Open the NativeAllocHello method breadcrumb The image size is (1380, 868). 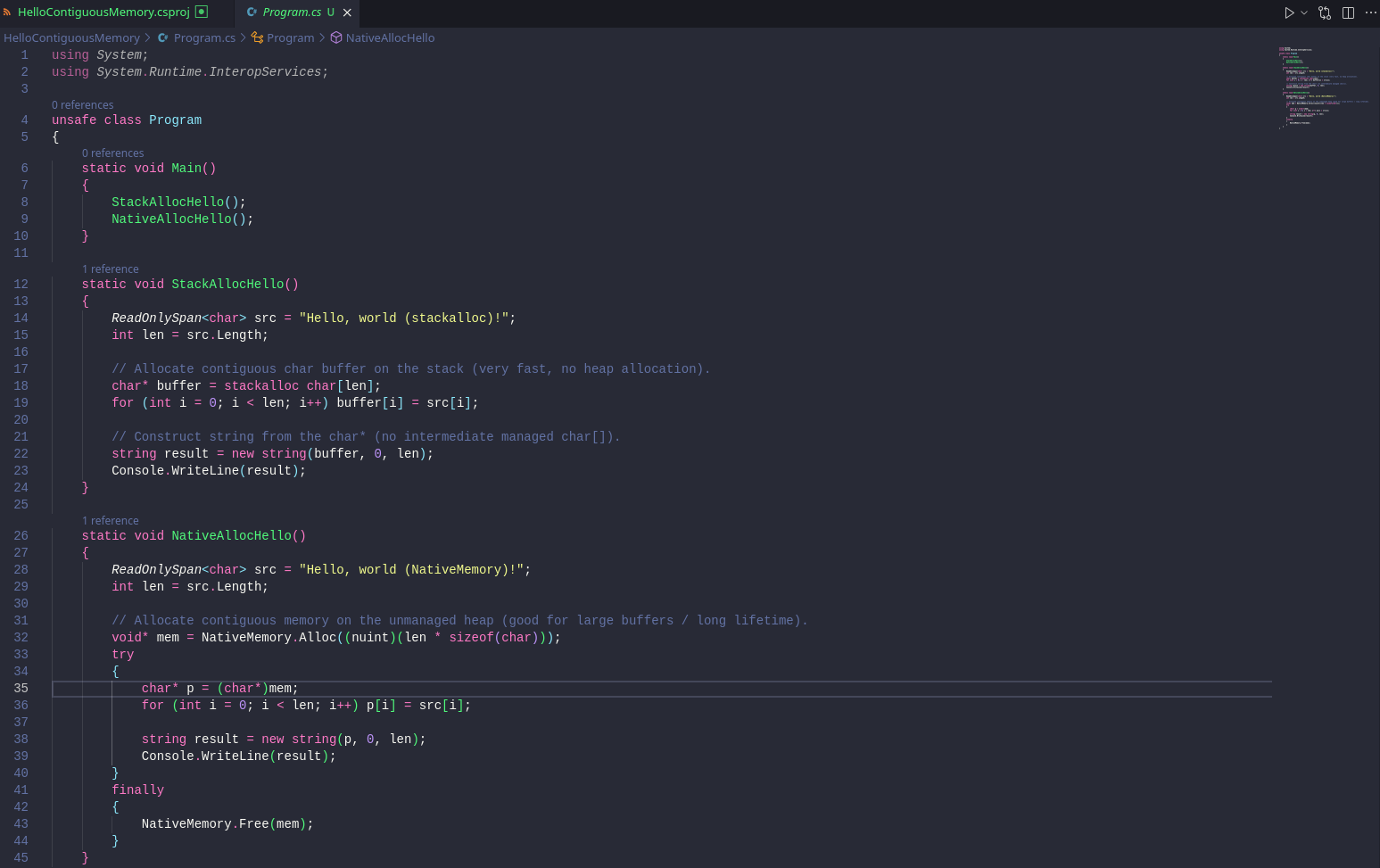pyautogui.click(x=390, y=37)
